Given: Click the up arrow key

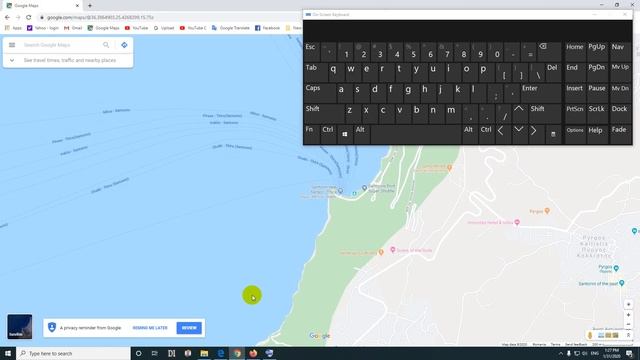Looking at the screenshot, I should click(x=519, y=113).
